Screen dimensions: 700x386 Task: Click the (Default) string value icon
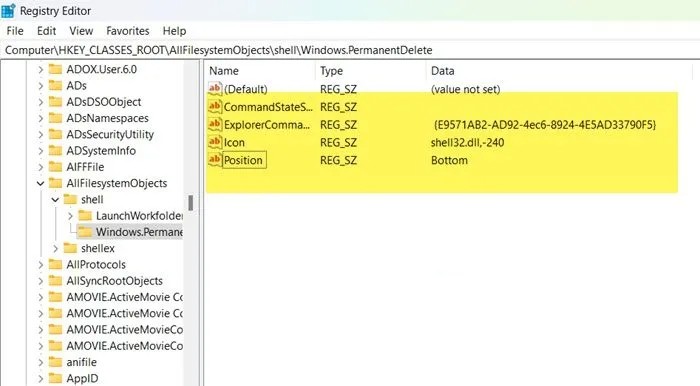pyautogui.click(x=215, y=89)
